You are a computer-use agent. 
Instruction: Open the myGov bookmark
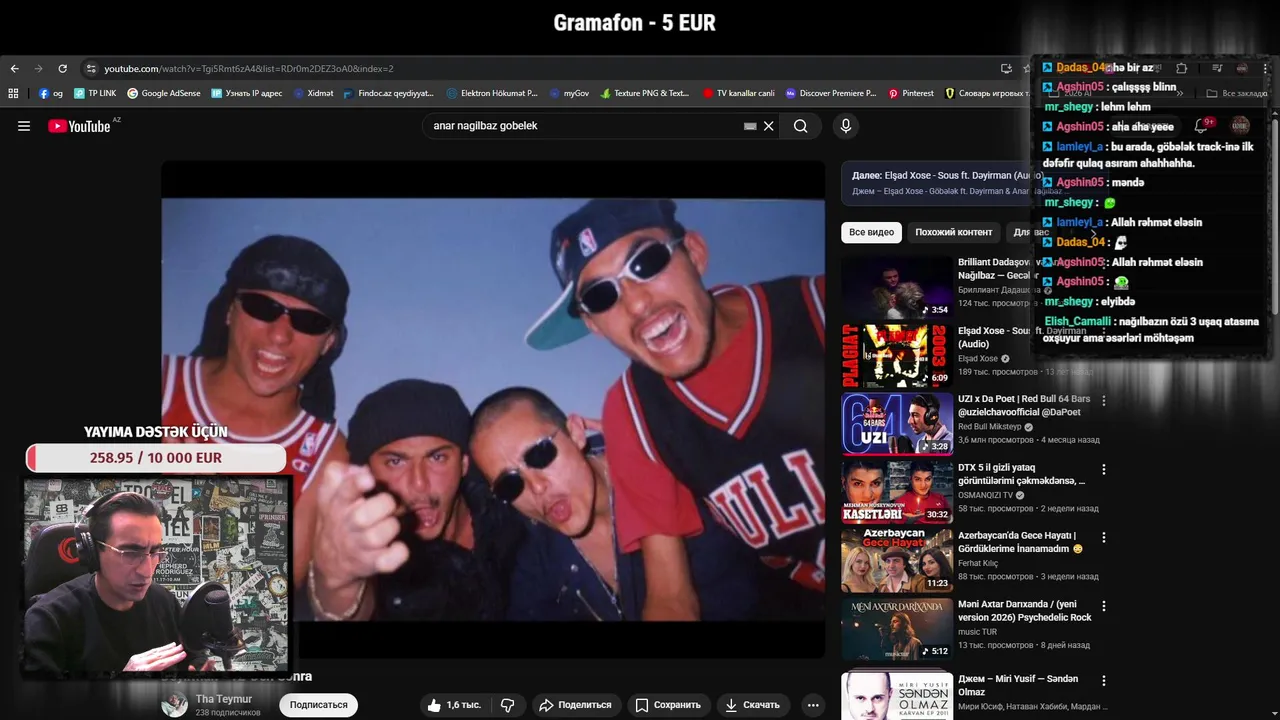pos(569,93)
